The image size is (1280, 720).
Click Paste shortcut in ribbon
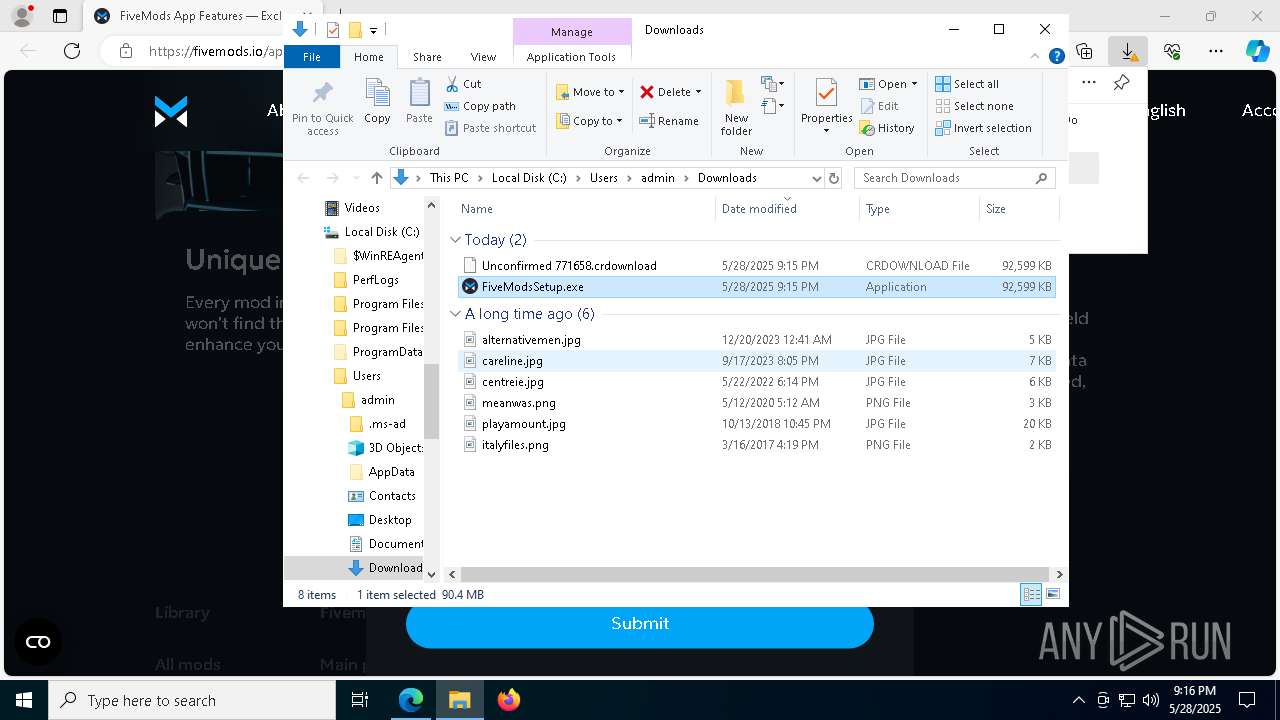pos(490,128)
